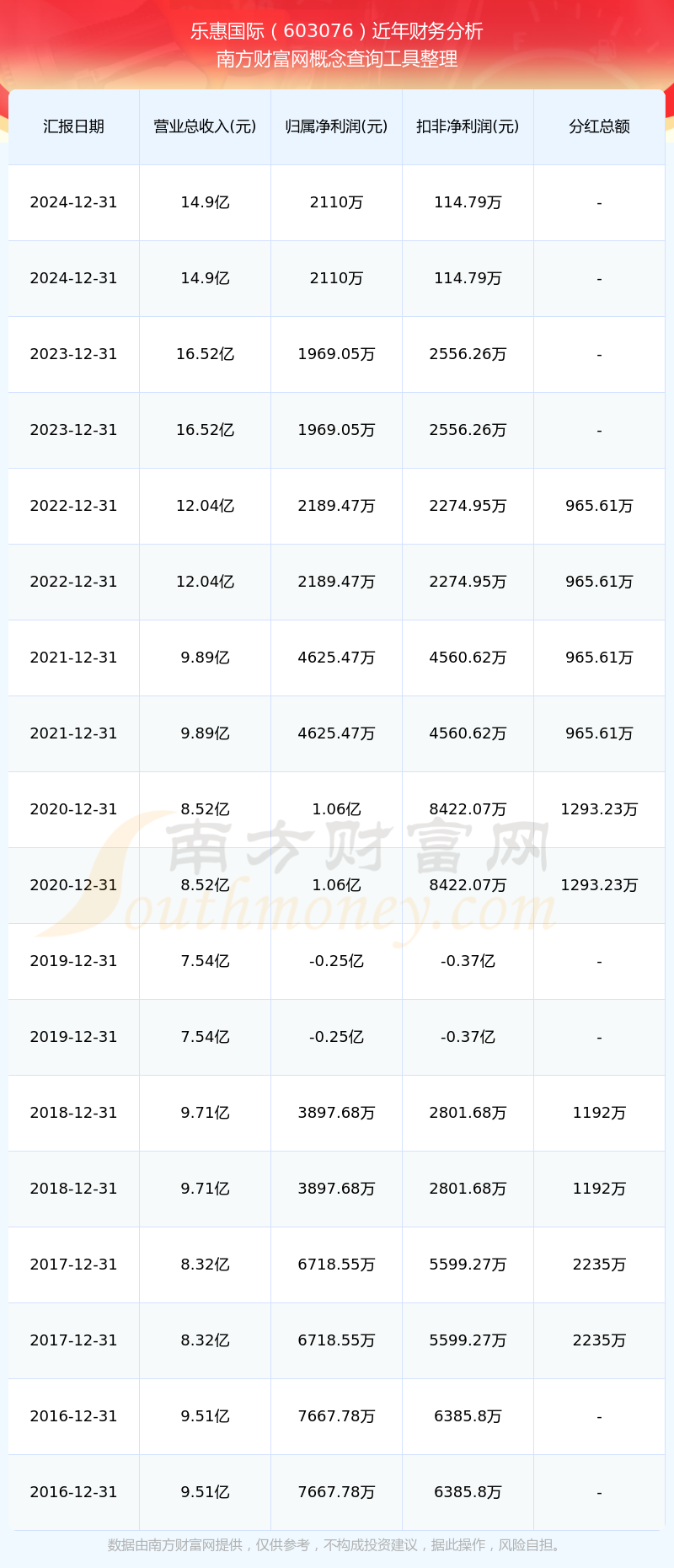Select the 扣非净利润(元) column header

tap(468, 126)
